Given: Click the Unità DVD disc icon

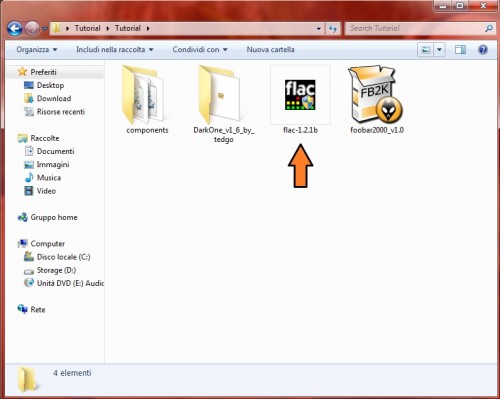Looking at the screenshot, I should click(x=29, y=283).
